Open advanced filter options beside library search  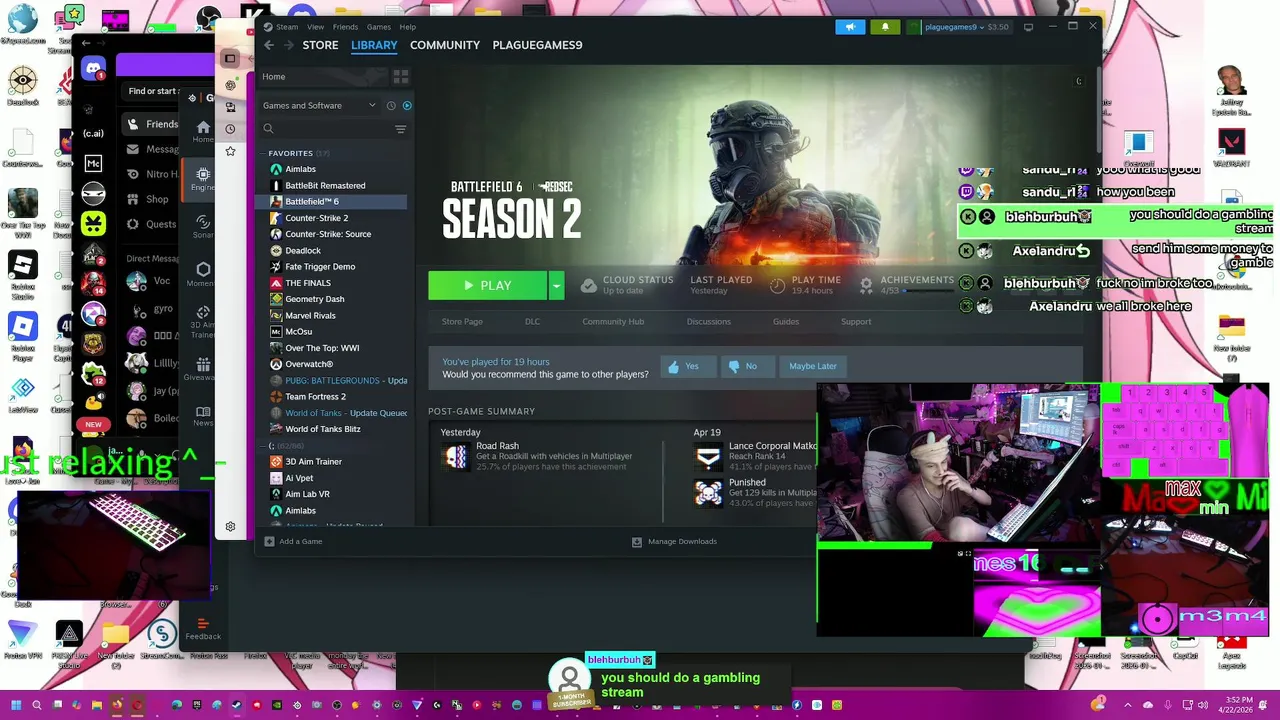400,129
